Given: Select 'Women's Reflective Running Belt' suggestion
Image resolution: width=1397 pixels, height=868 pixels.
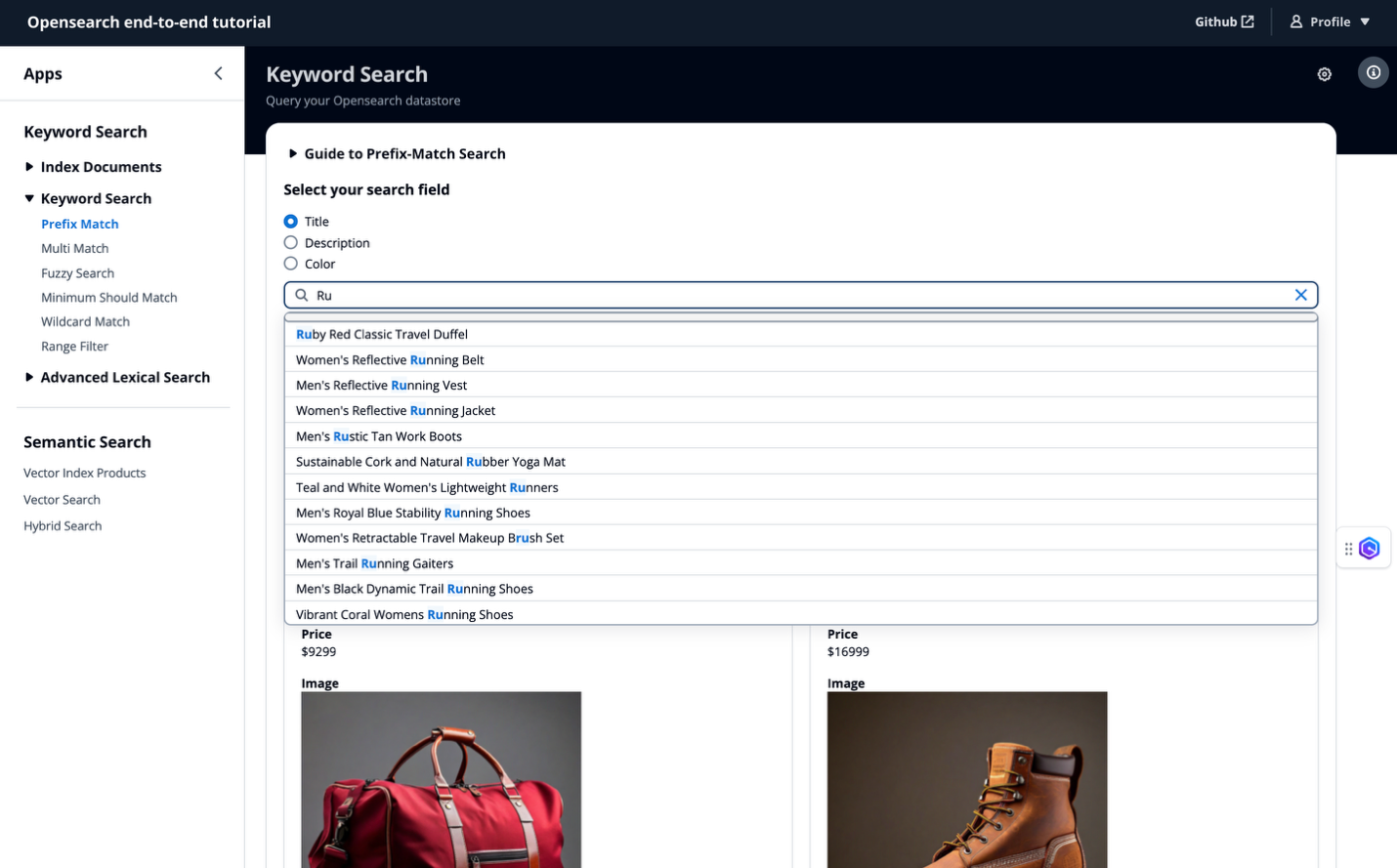Looking at the screenshot, I should point(801,359).
